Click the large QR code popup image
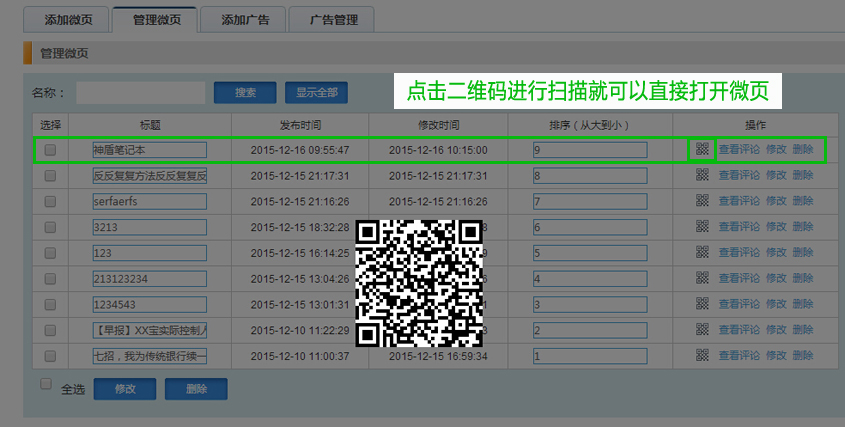The height and width of the screenshot is (427, 845). [x=420, y=283]
